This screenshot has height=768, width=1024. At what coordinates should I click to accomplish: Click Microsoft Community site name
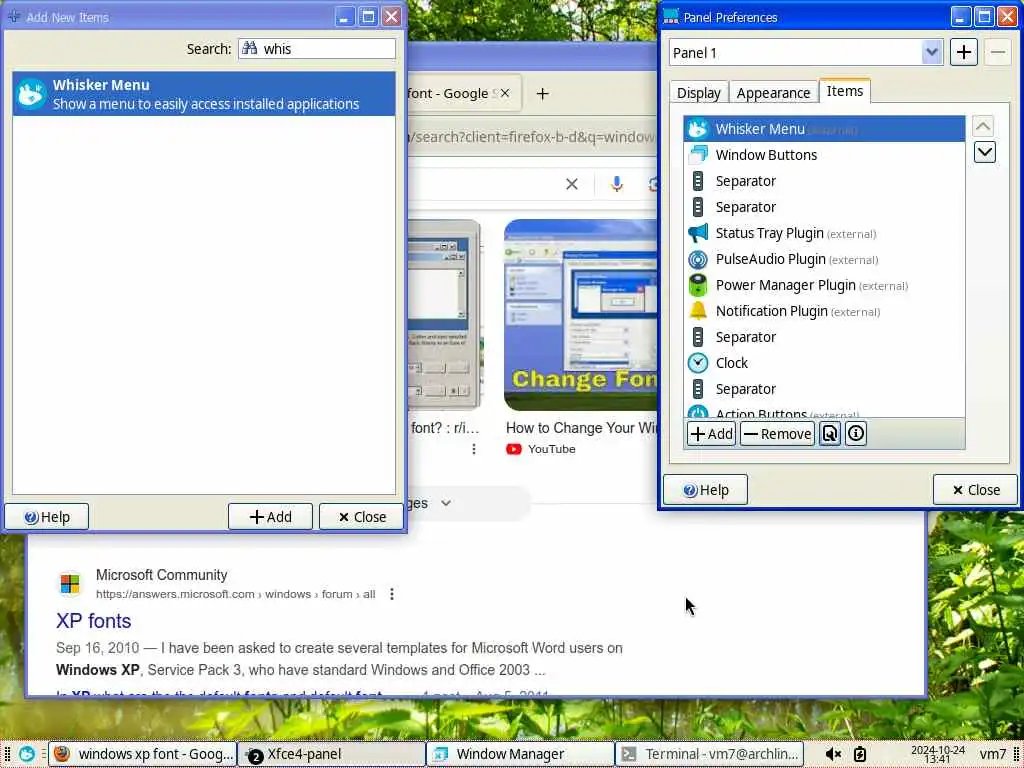coord(161,575)
